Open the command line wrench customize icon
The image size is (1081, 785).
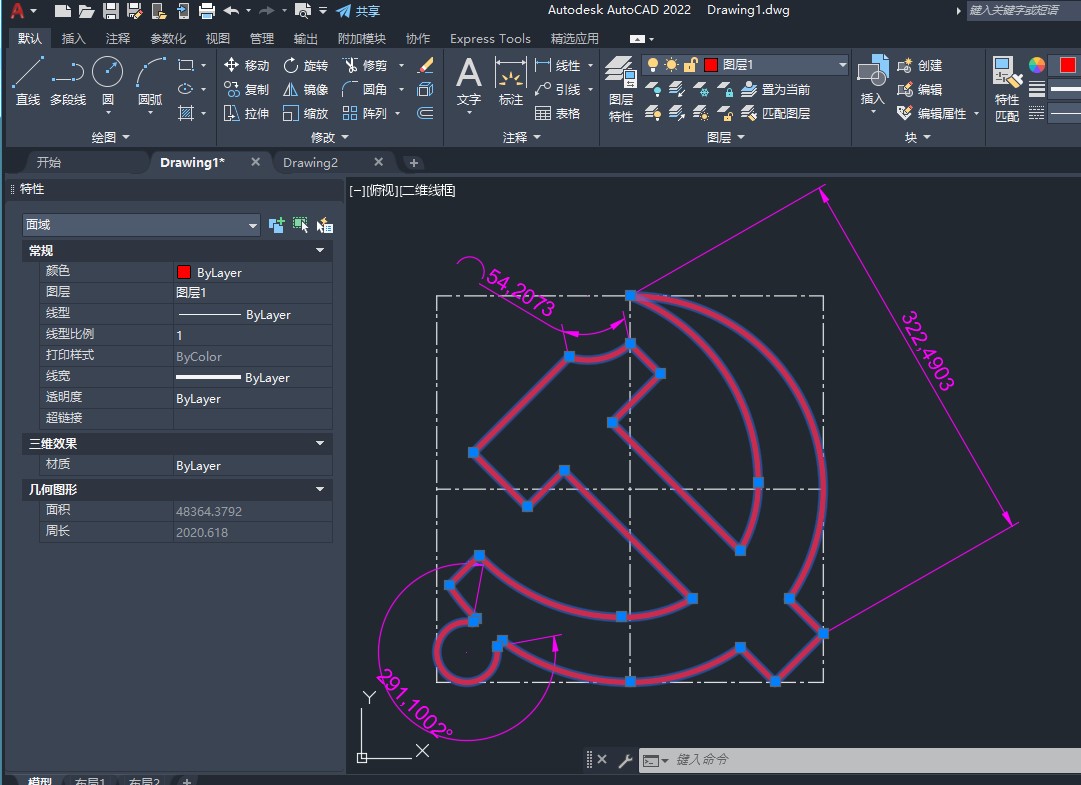[x=625, y=760]
